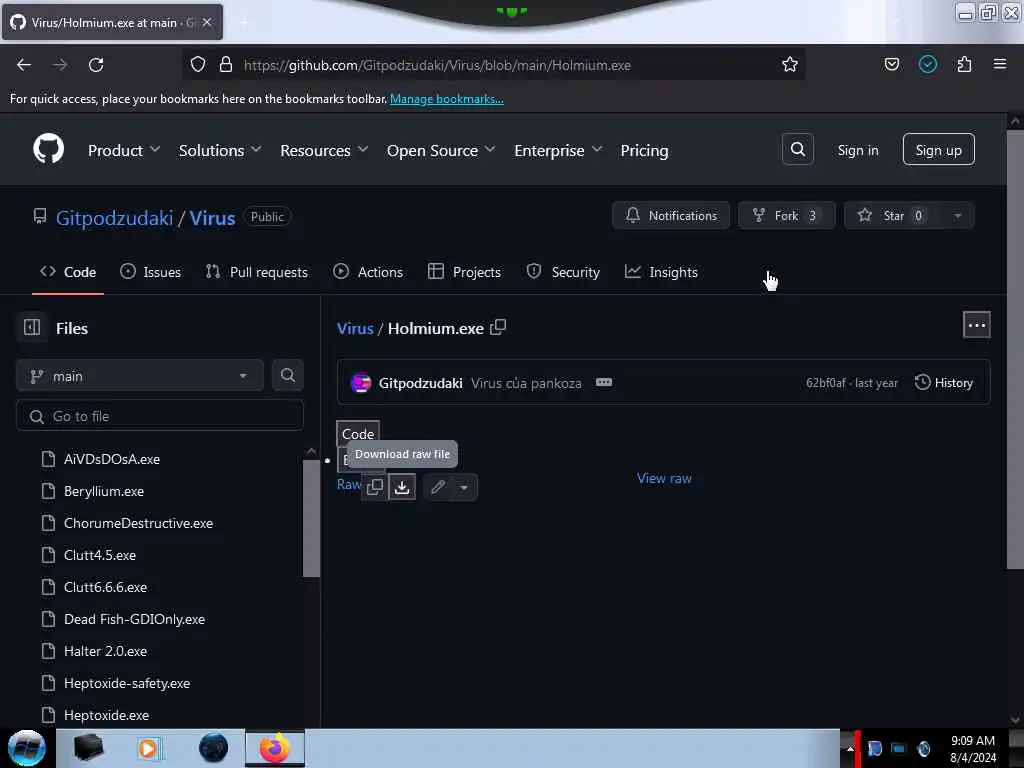Click the blue check extension toolbar icon
Image resolution: width=1024 pixels, height=768 pixels.
[x=927, y=64]
